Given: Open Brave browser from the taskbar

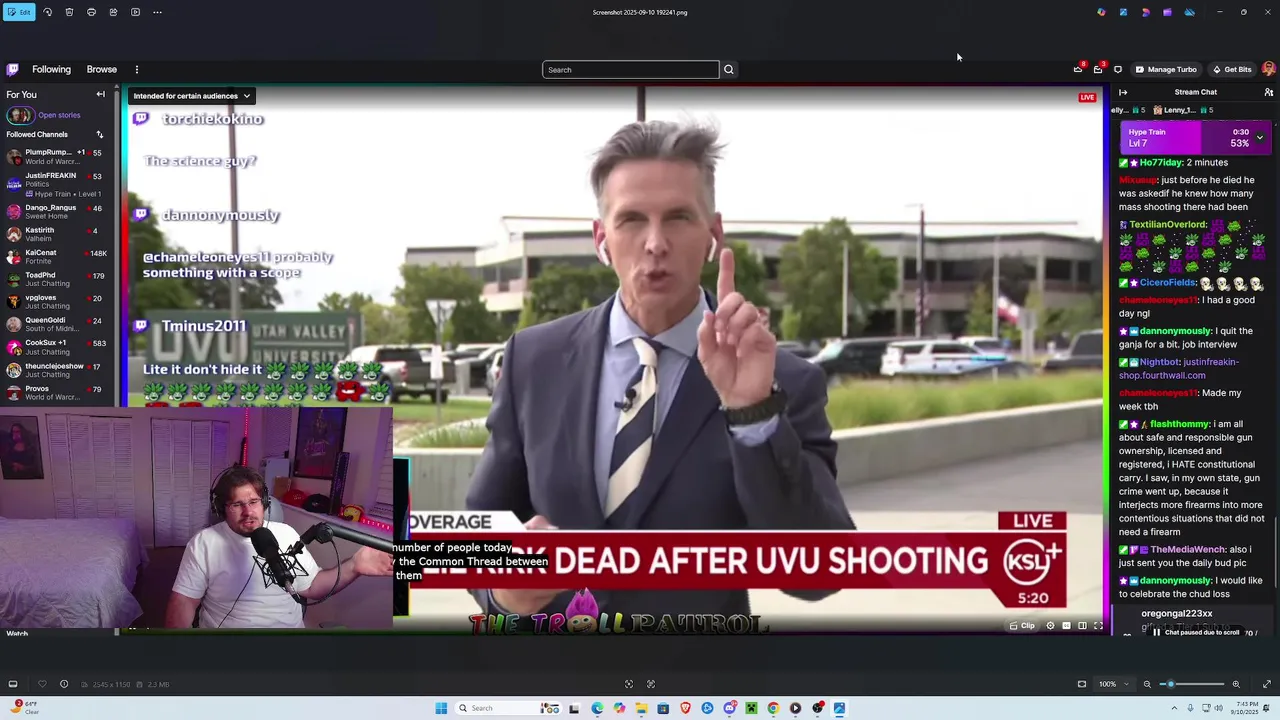Looking at the screenshot, I should (685, 708).
